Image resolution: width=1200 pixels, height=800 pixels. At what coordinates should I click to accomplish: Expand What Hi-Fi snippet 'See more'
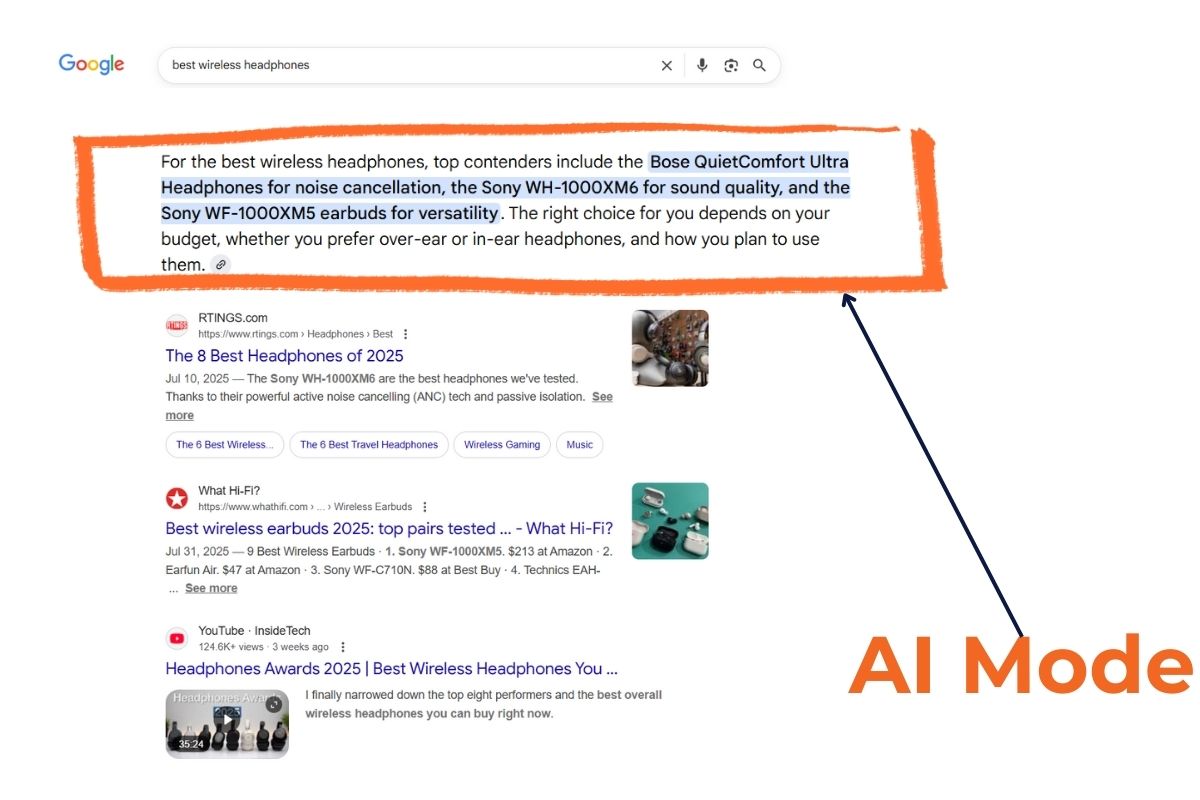pyautogui.click(x=211, y=588)
